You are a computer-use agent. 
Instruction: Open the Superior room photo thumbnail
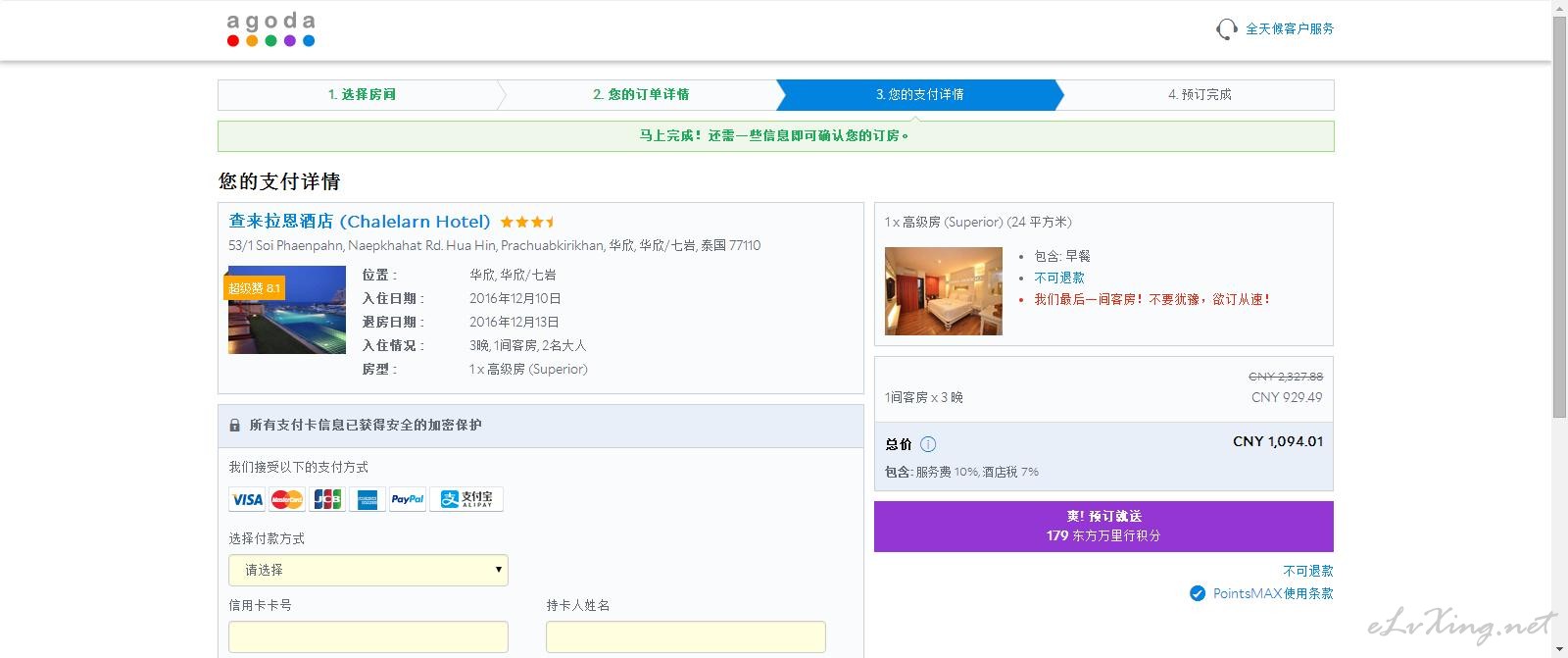click(944, 290)
